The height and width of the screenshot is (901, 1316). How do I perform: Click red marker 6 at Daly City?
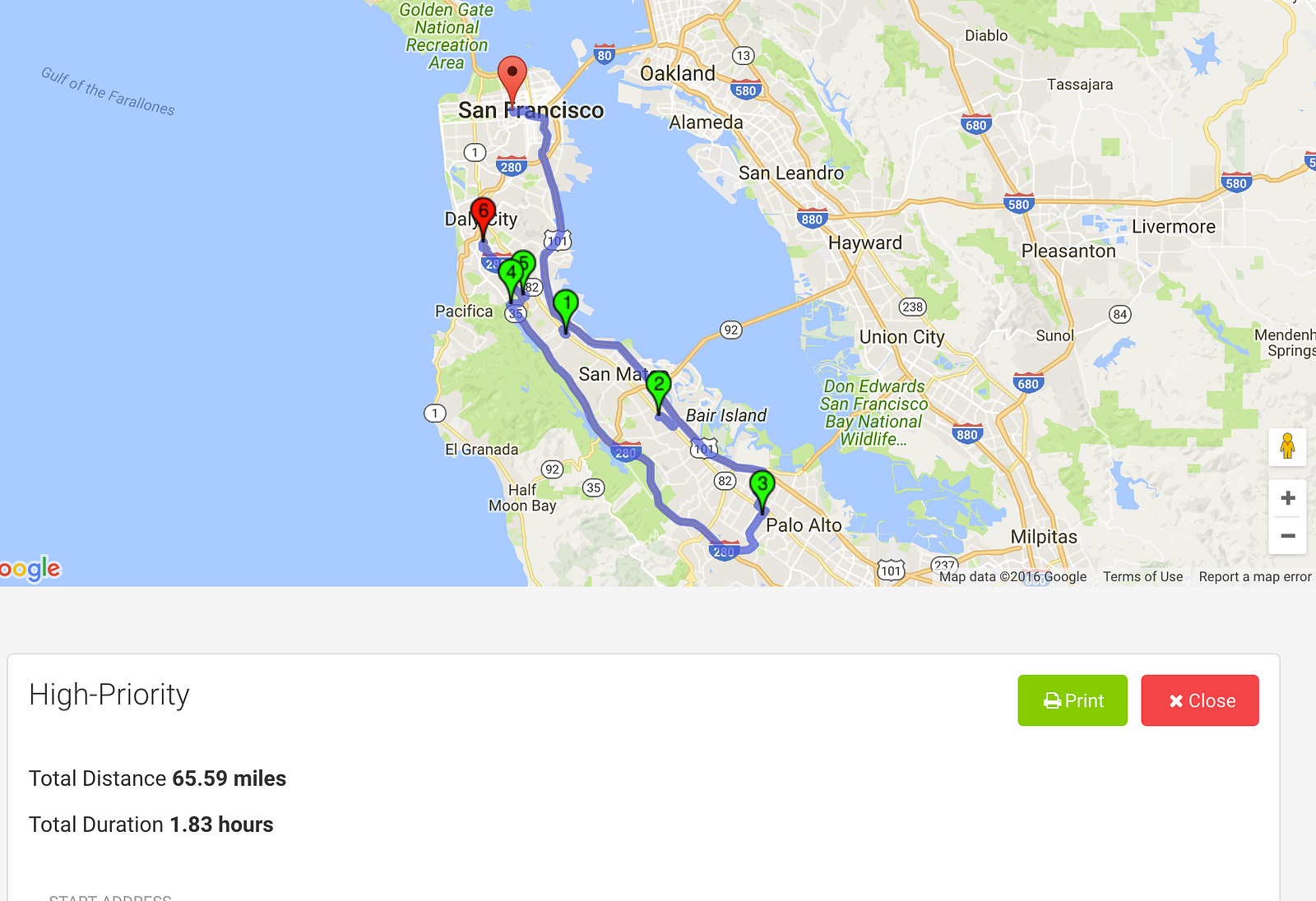click(483, 214)
